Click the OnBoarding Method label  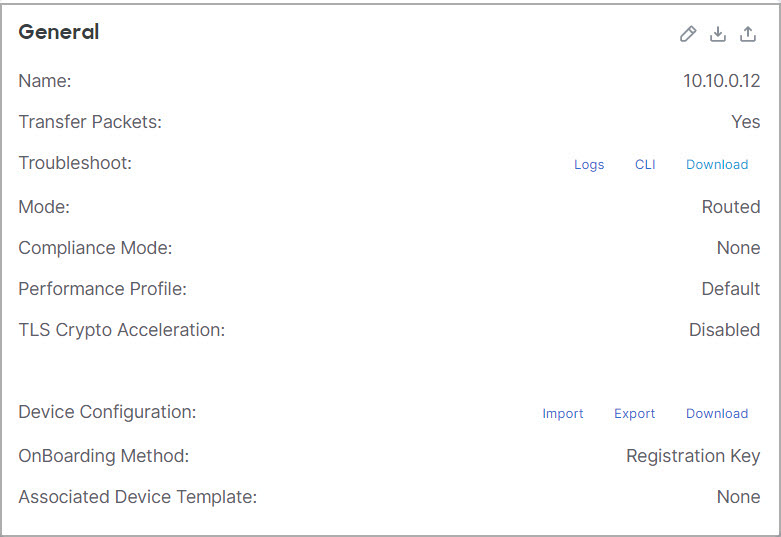103,456
